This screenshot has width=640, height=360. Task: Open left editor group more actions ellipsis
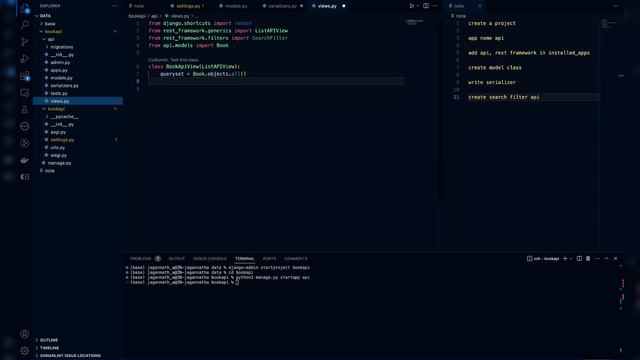click(435, 6)
